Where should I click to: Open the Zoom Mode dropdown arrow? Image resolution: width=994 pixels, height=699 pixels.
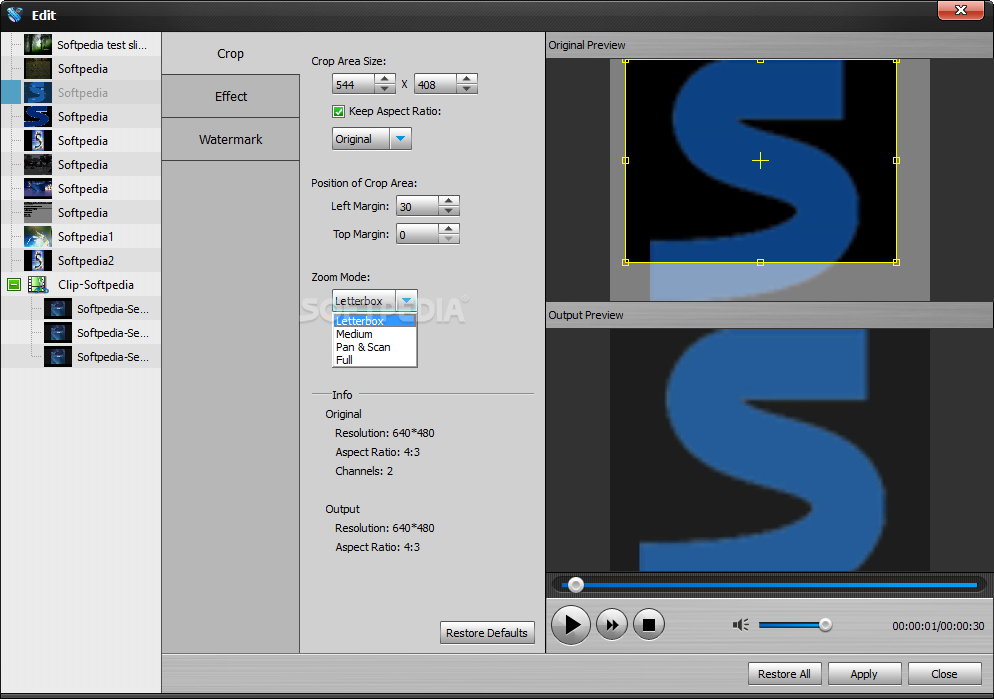tap(406, 300)
